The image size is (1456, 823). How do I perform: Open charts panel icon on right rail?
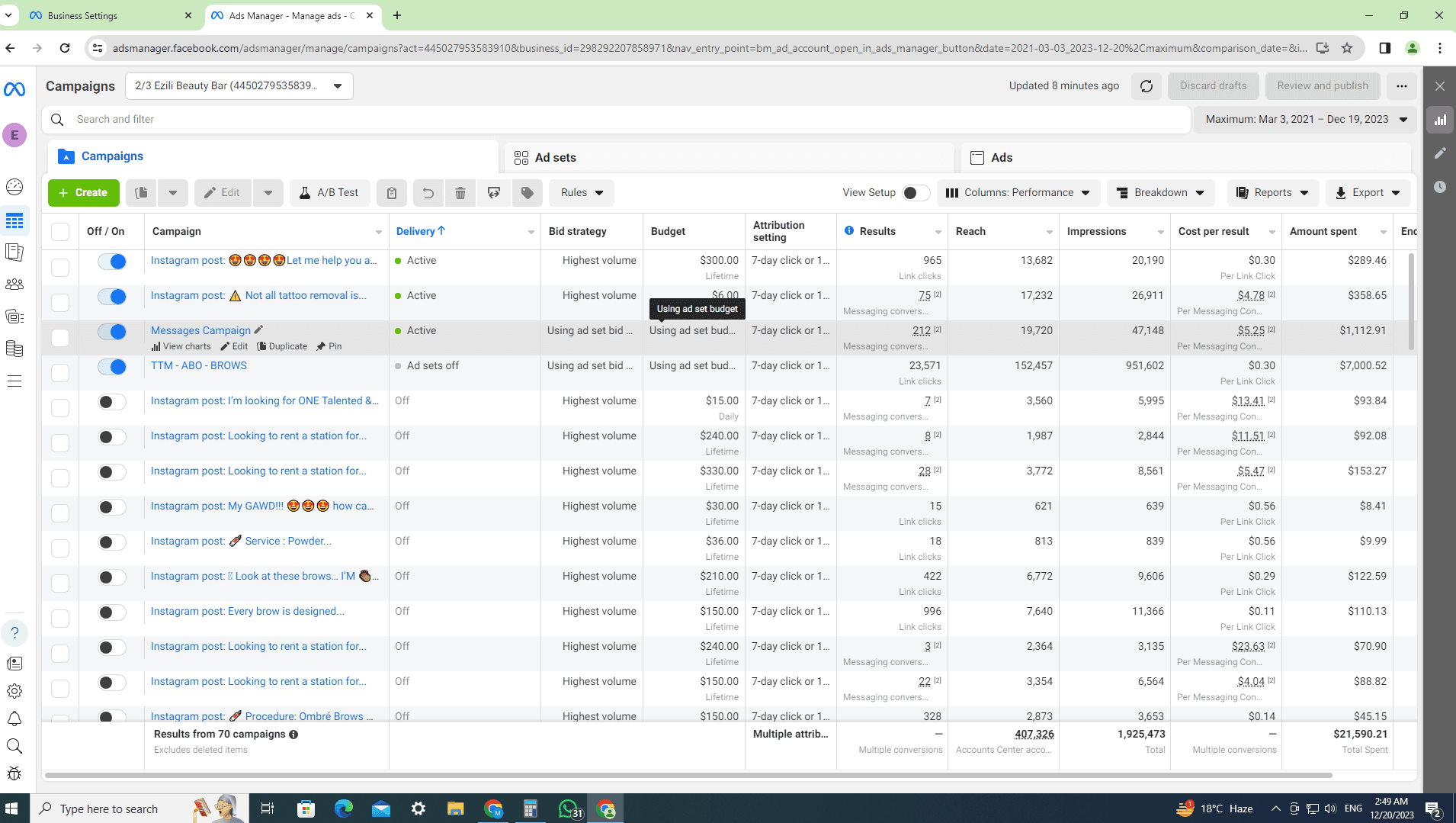1440,120
